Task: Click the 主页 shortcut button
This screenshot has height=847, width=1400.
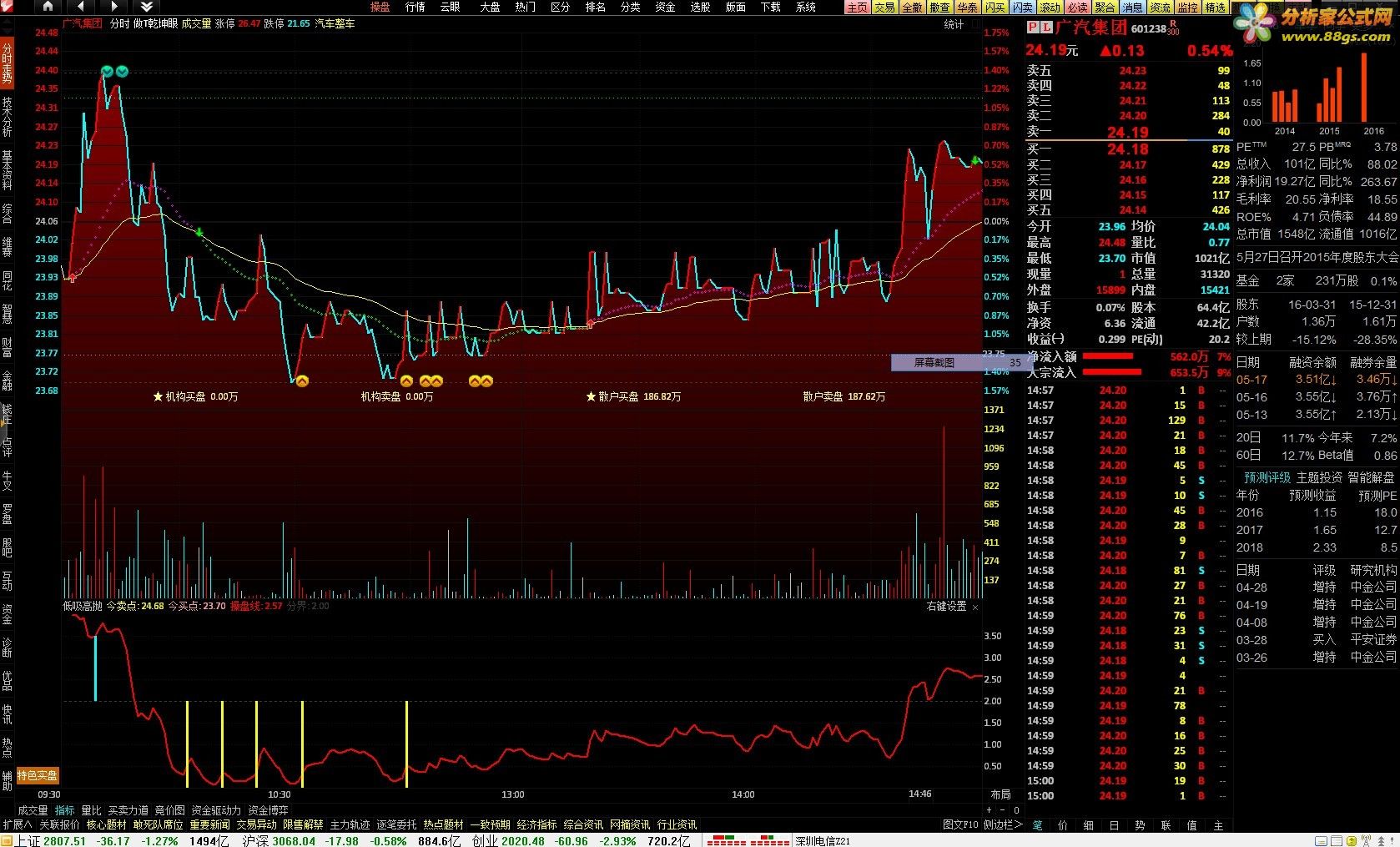Action: coord(857,8)
